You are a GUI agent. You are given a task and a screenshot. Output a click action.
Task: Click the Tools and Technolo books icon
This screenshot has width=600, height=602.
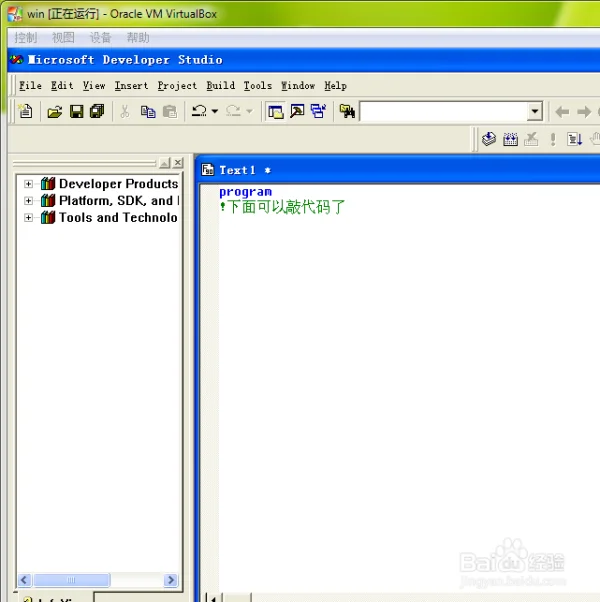tap(48, 217)
